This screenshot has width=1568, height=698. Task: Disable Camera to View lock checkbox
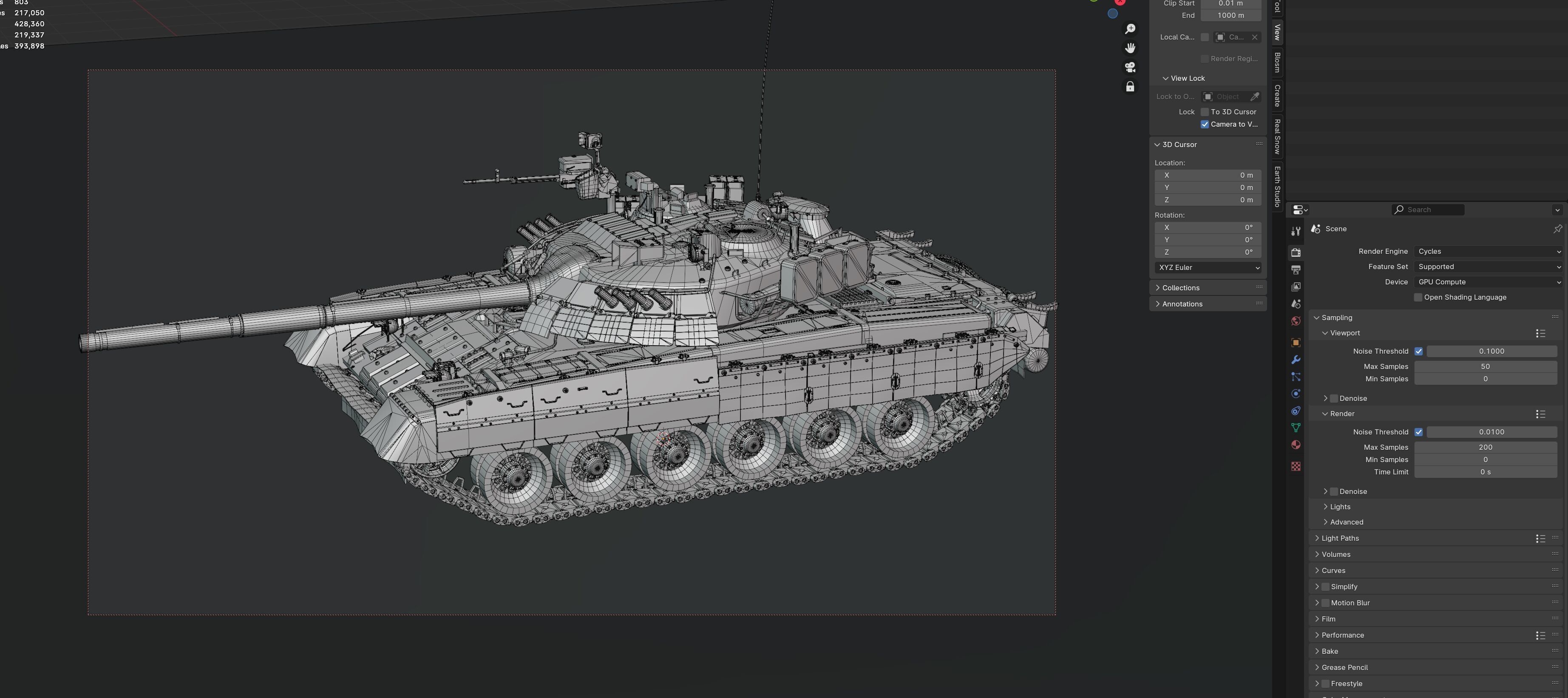tap(1205, 124)
